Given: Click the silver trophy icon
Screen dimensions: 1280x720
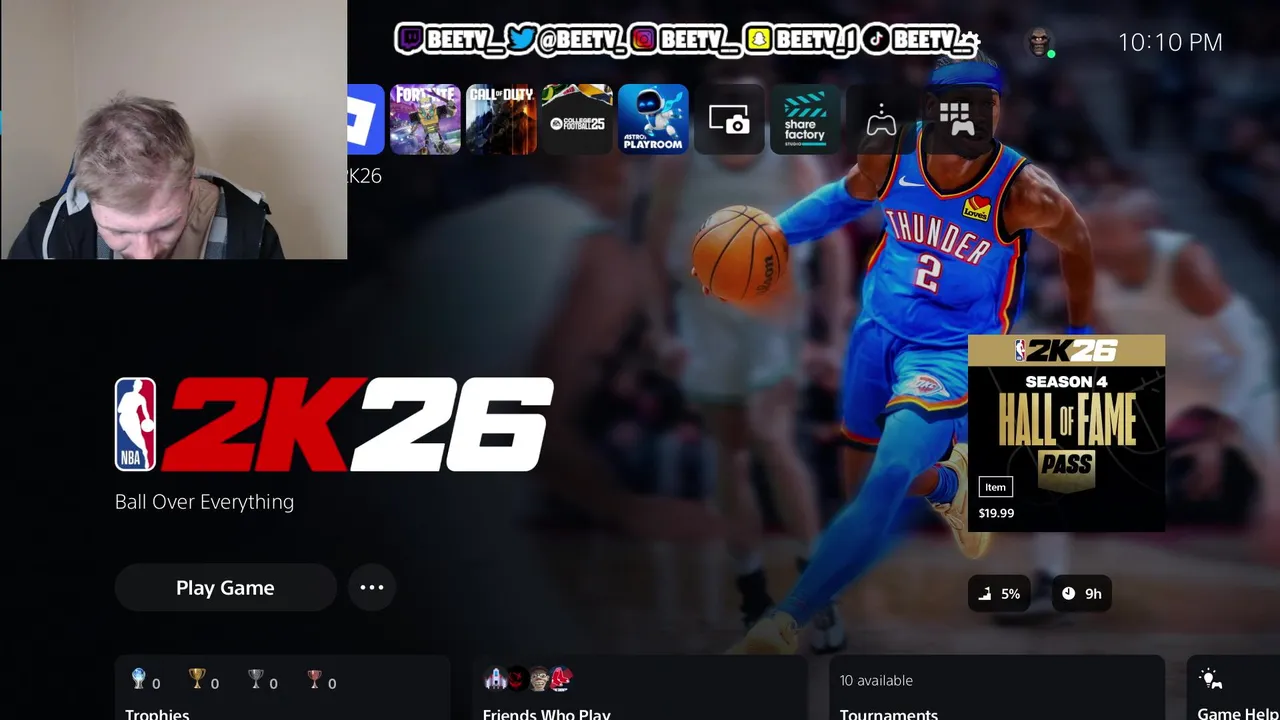Looking at the screenshot, I should [x=256, y=680].
